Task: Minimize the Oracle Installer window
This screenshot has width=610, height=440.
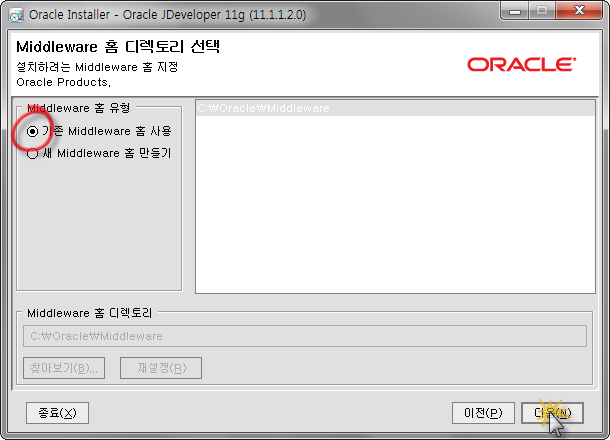Action: (514, 11)
